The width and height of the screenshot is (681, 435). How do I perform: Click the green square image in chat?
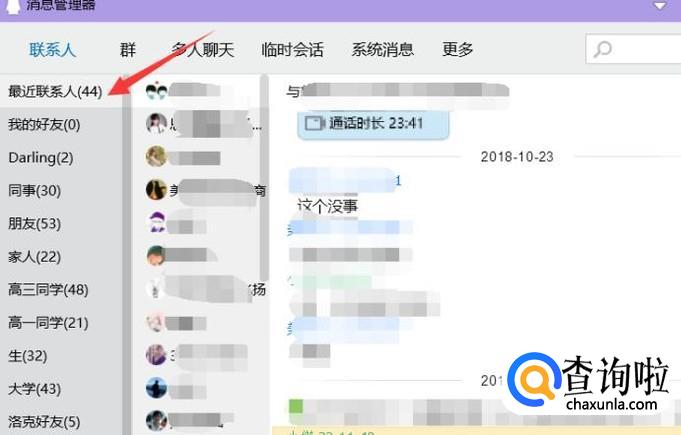coord(296,406)
